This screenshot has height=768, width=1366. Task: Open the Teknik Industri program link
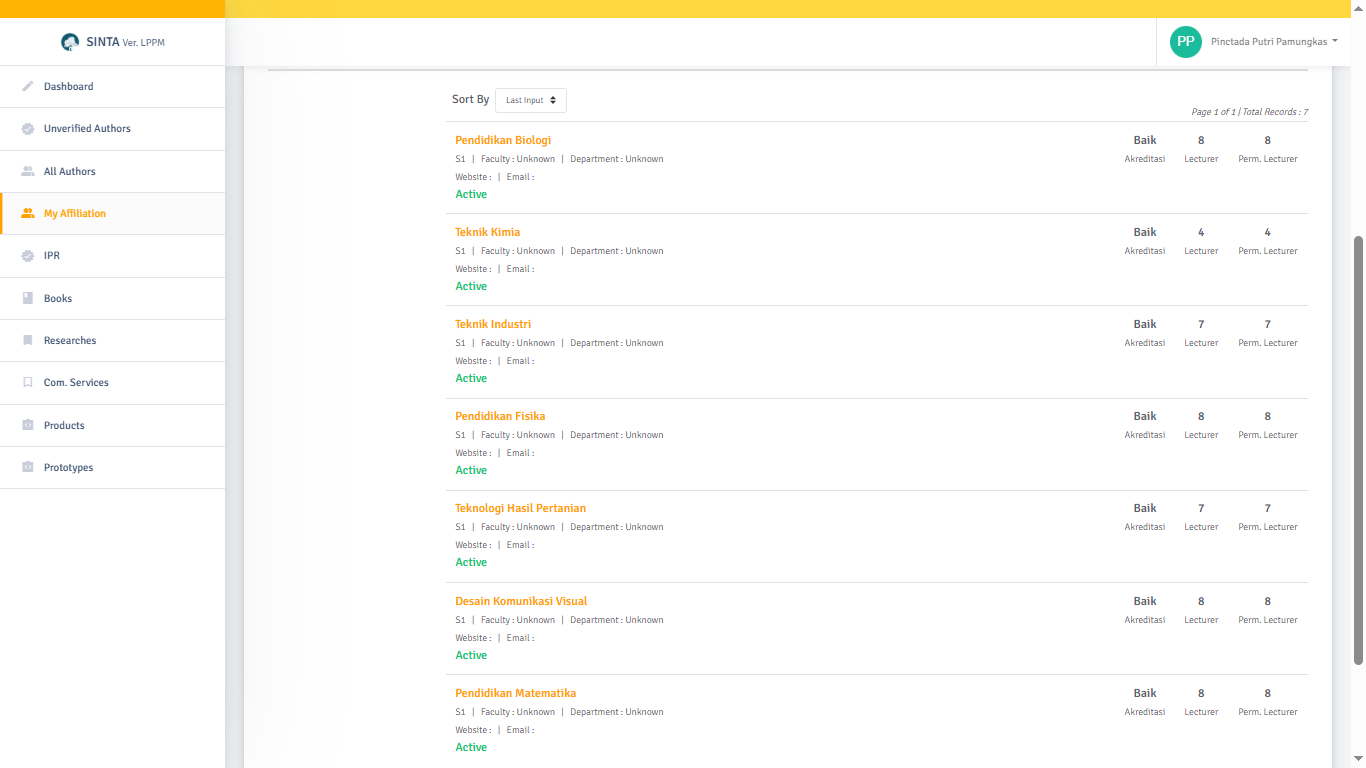click(x=493, y=324)
